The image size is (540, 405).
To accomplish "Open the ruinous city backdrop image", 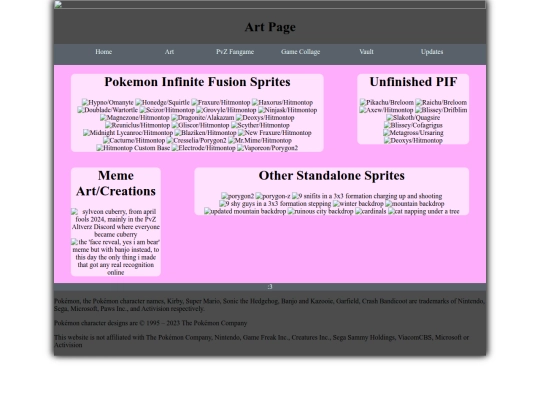I will pos(321,211).
